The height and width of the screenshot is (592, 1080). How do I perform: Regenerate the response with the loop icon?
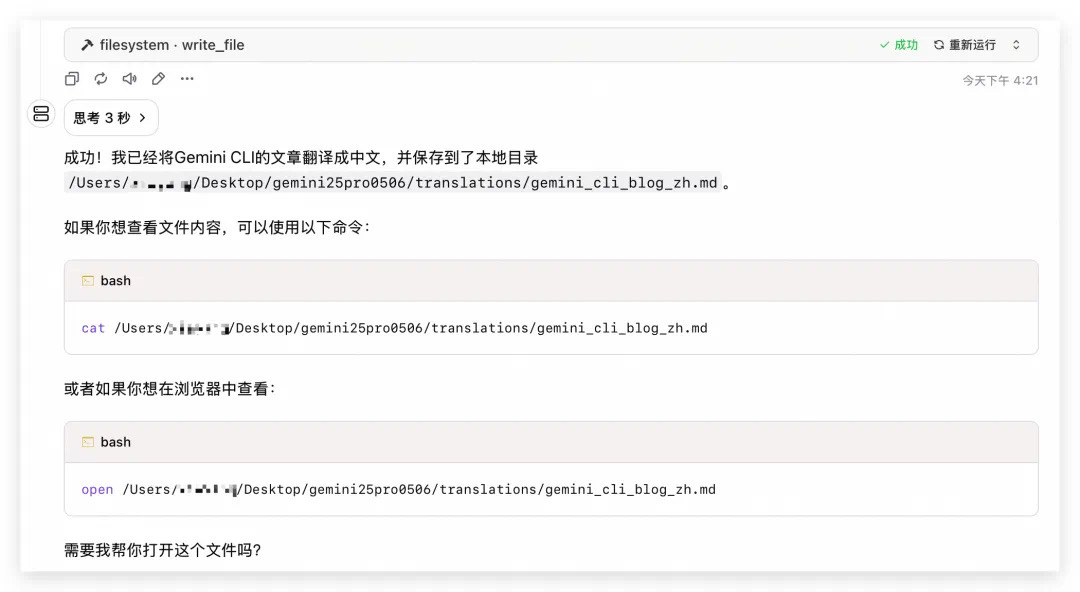point(101,79)
